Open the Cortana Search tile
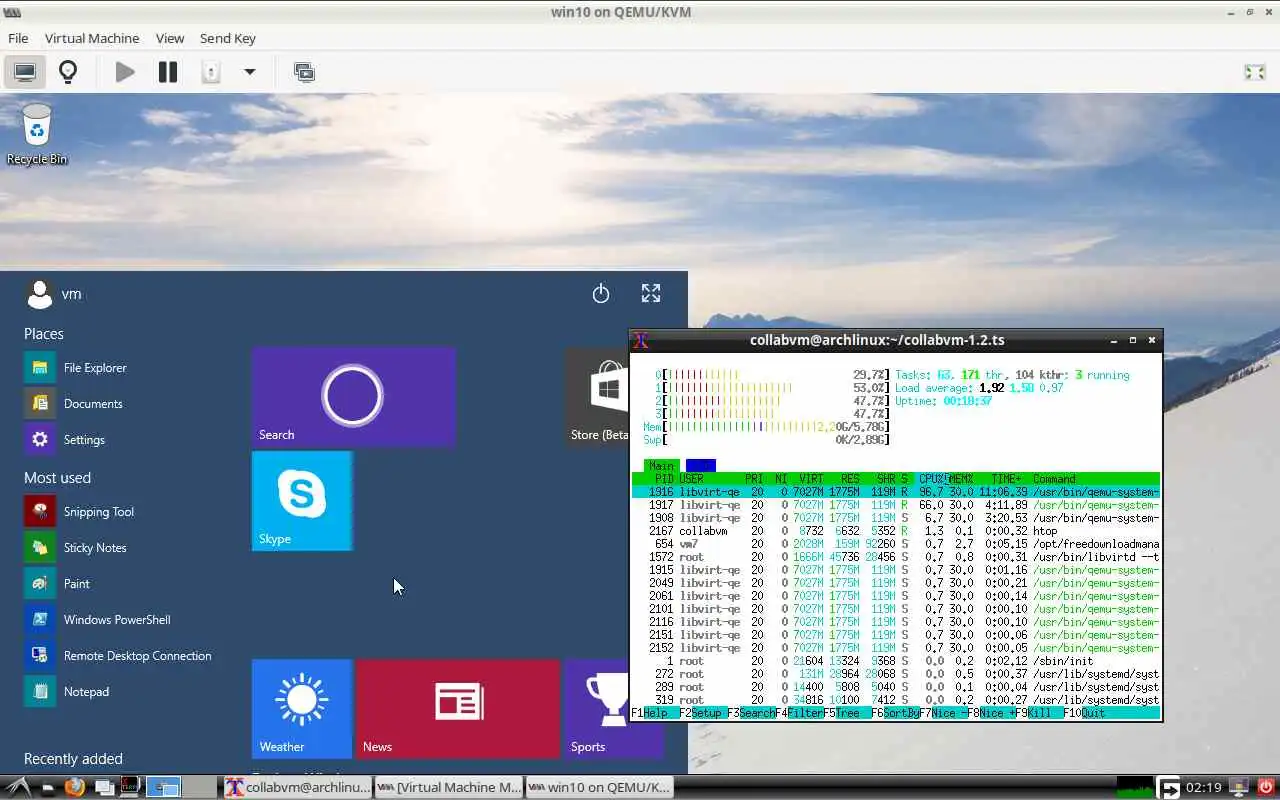The image size is (1280, 800). [x=354, y=397]
